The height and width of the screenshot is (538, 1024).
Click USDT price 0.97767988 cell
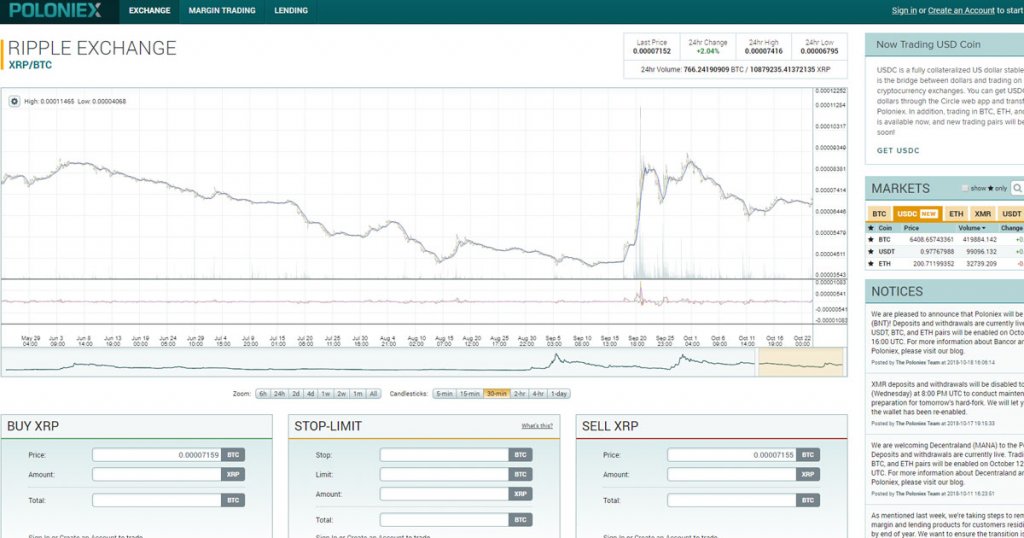[x=937, y=251]
